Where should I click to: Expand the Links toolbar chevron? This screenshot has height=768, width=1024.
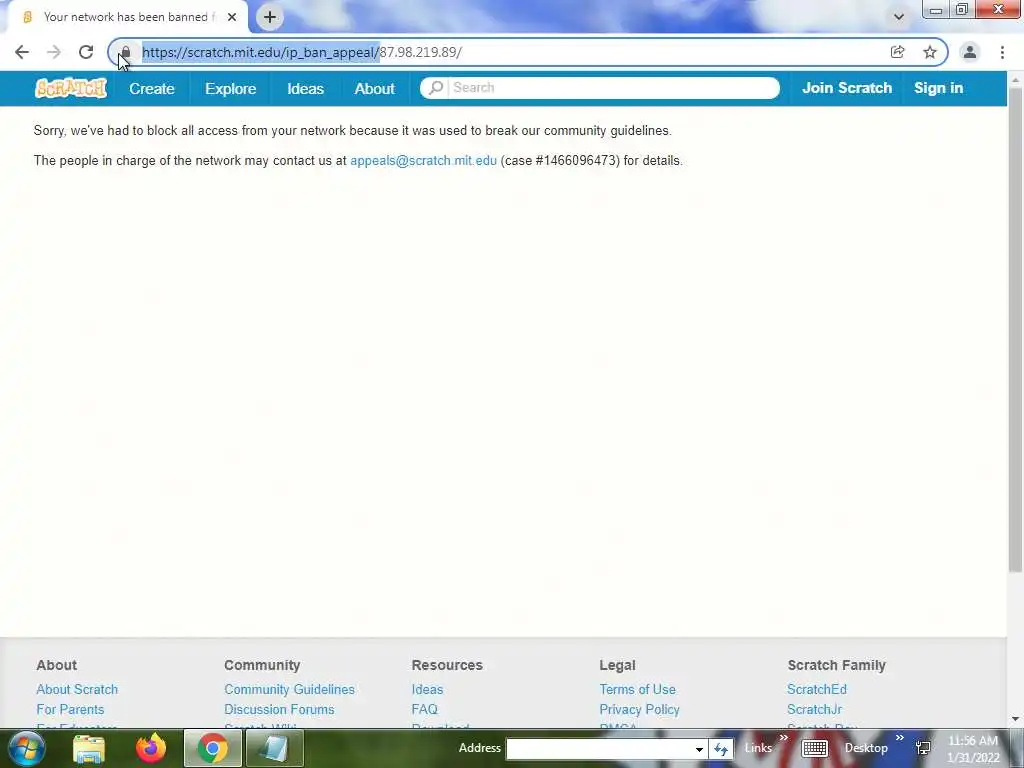(x=784, y=738)
